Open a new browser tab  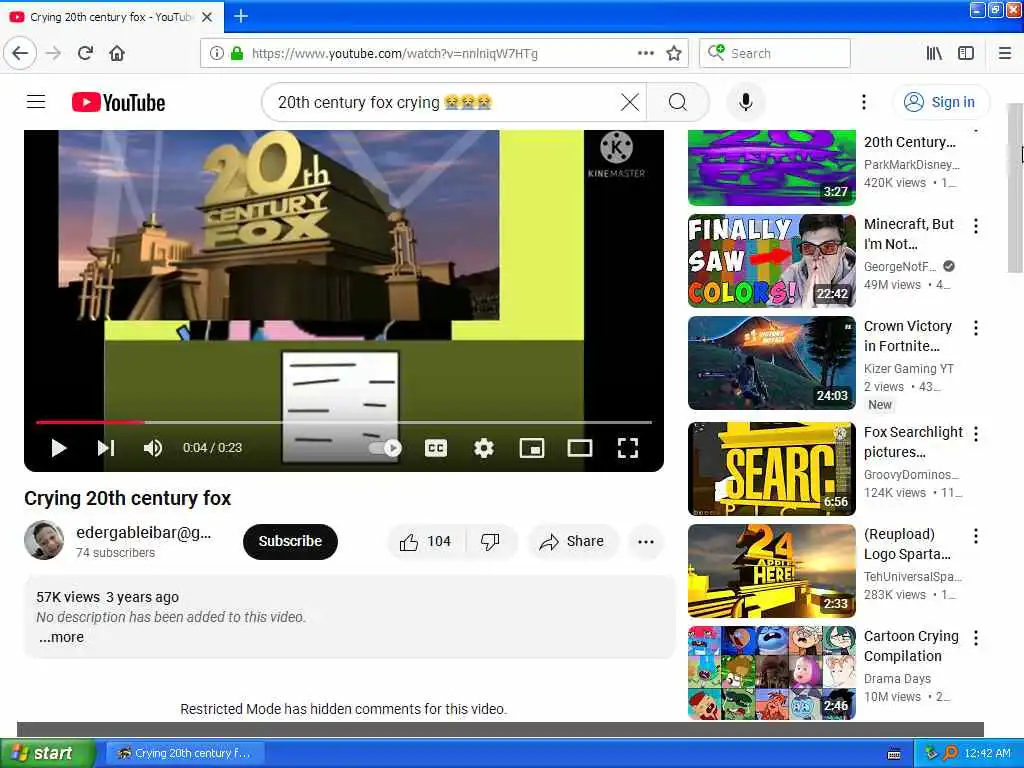click(x=241, y=16)
